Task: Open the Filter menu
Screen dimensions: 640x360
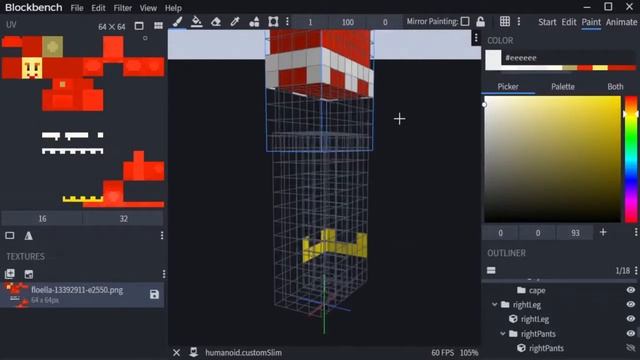Action: click(122, 8)
